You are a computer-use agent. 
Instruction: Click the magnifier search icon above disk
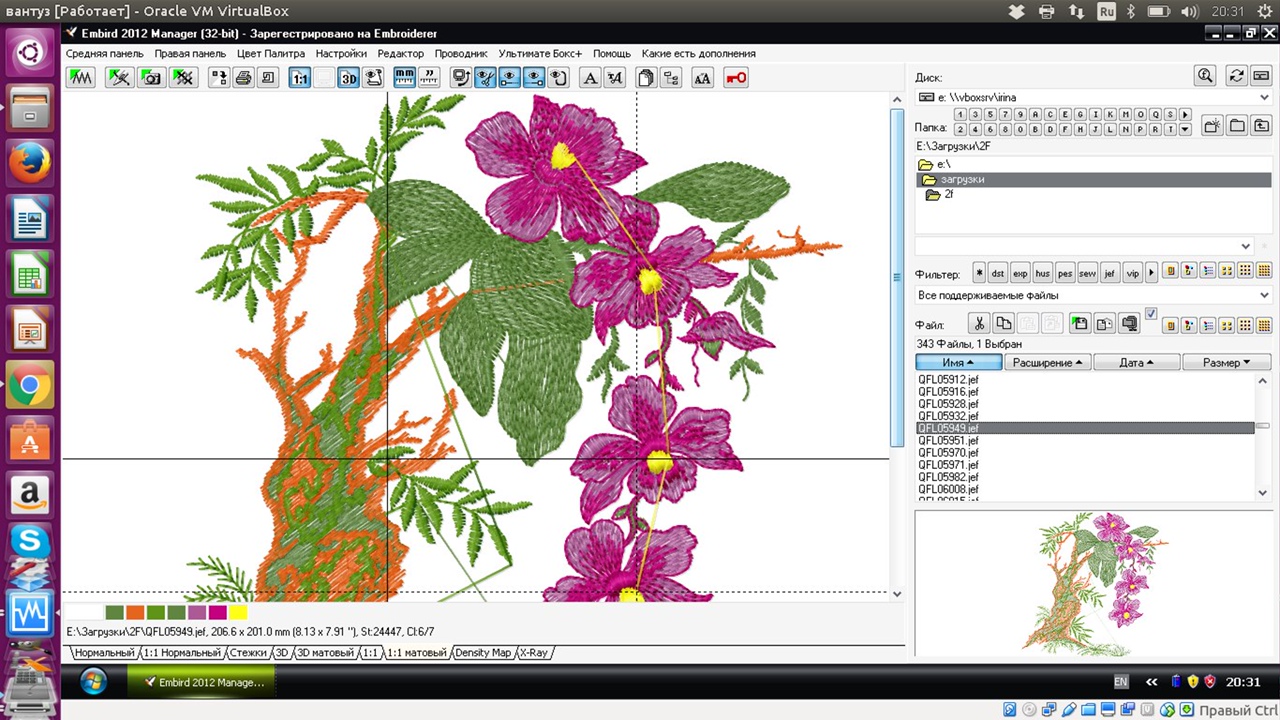(x=1205, y=75)
